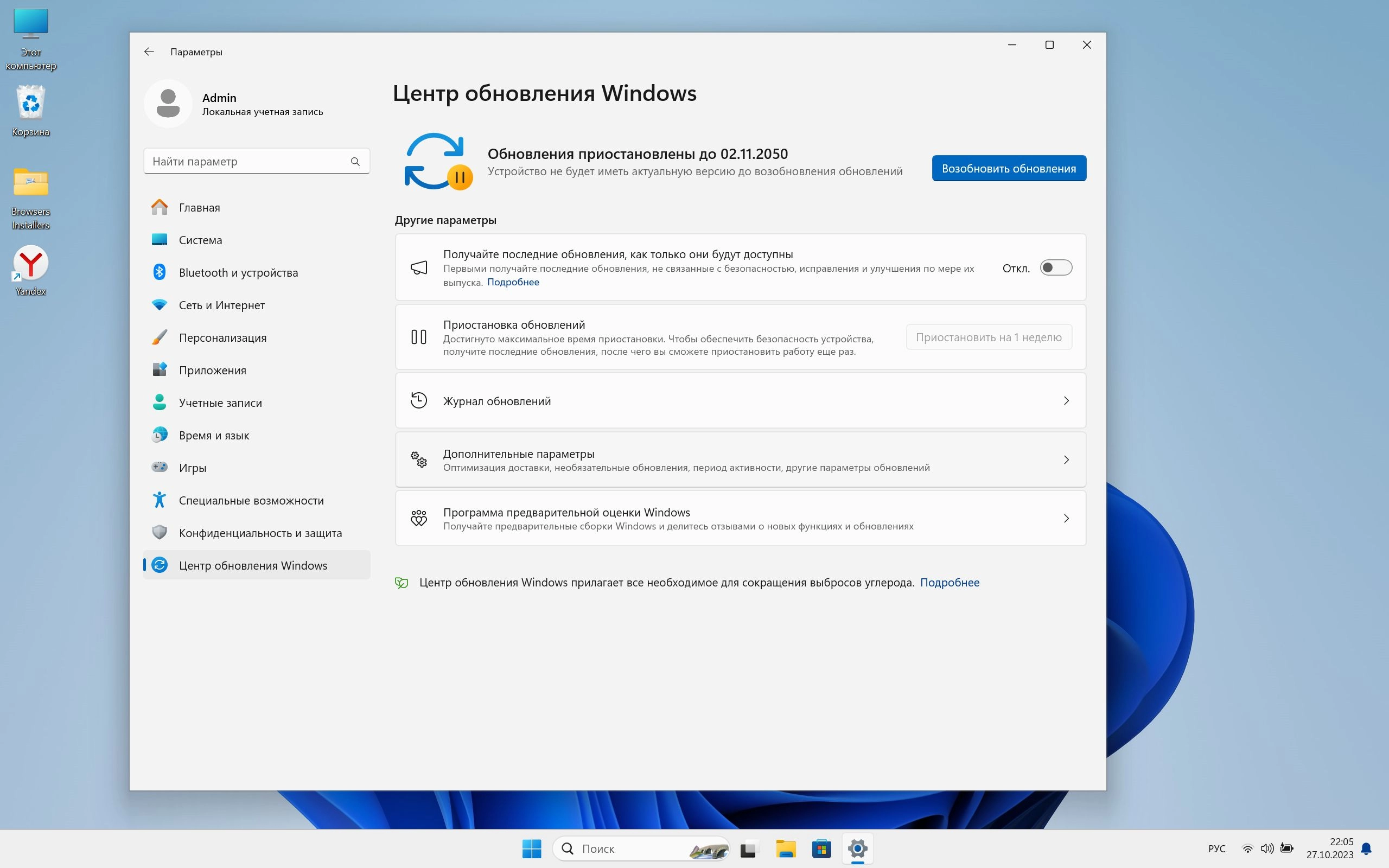
Task: Go to Главная in sidebar
Action: point(199,208)
